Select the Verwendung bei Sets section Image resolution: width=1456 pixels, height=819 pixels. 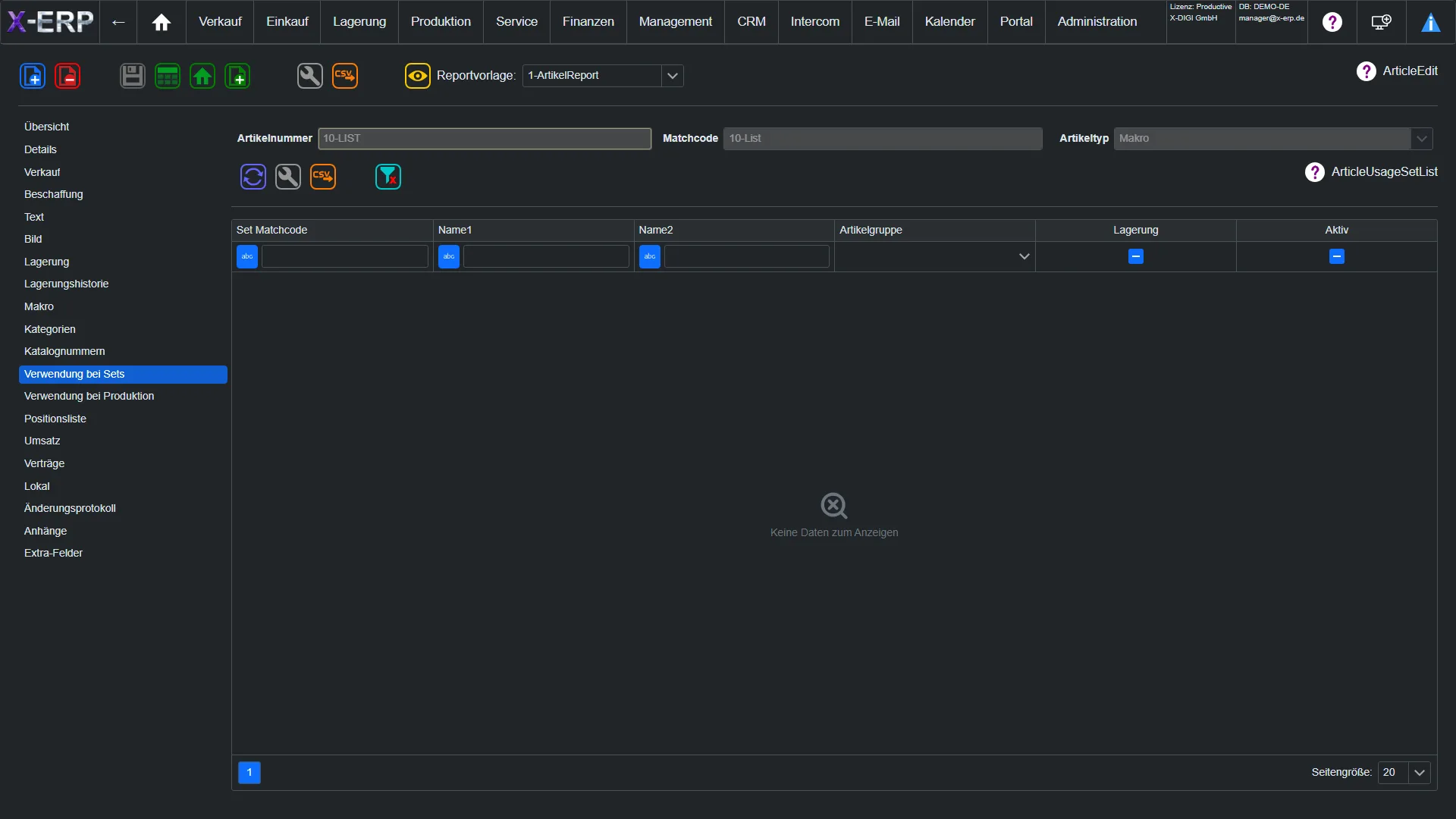pyautogui.click(x=123, y=374)
